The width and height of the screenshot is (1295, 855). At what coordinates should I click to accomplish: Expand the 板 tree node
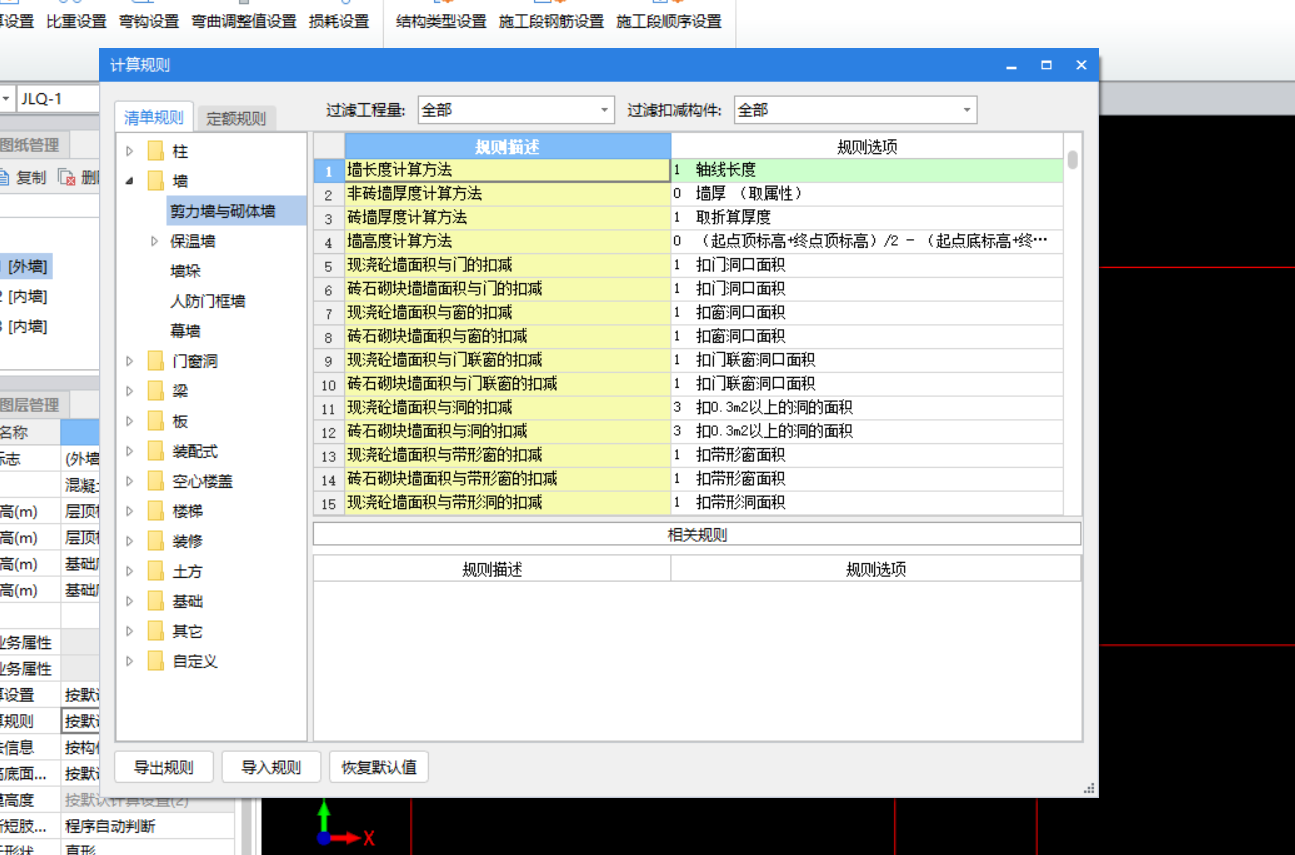click(129, 421)
